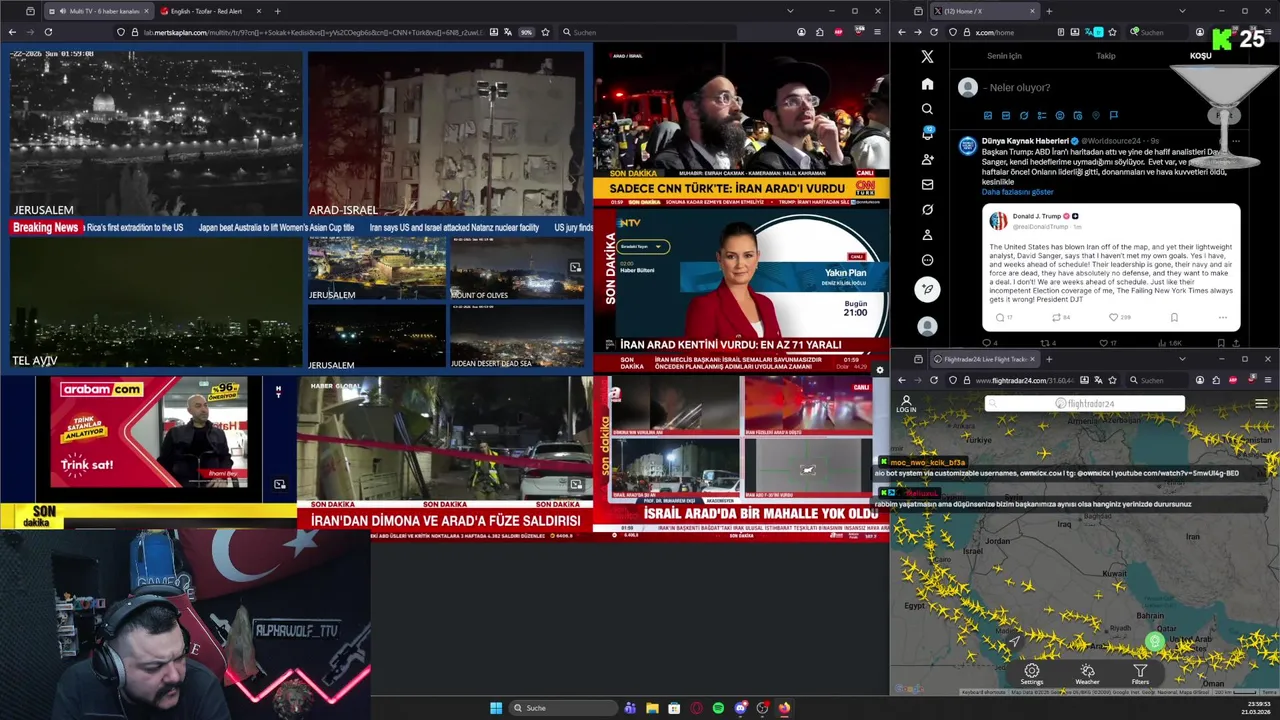This screenshot has height=720, width=1280.
Task: Open Flightradar24 Settings gear
Action: click(1032, 675)
